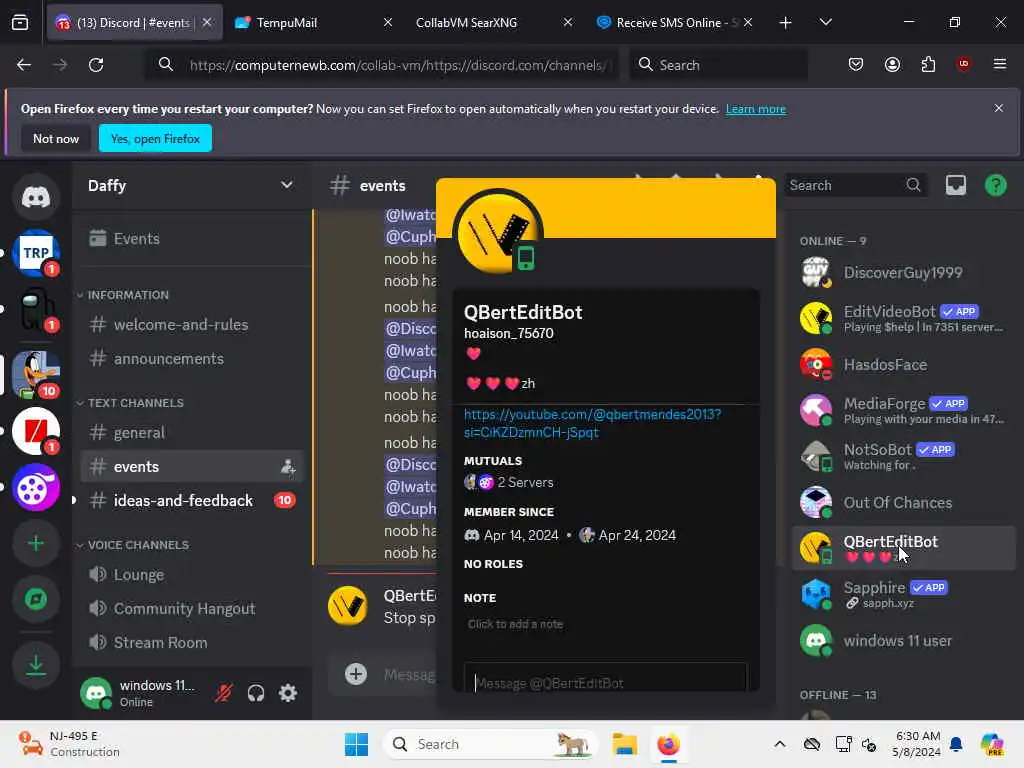This screenshot has height=768, width=1024.
Task: Switch to Receive SMS Online tab
Action: [x=675, y=22]
